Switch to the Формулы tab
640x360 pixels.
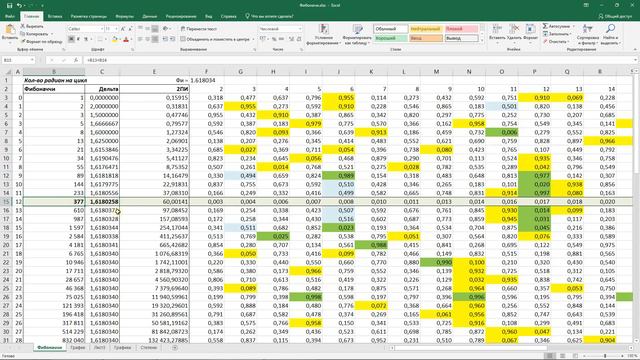124,16
